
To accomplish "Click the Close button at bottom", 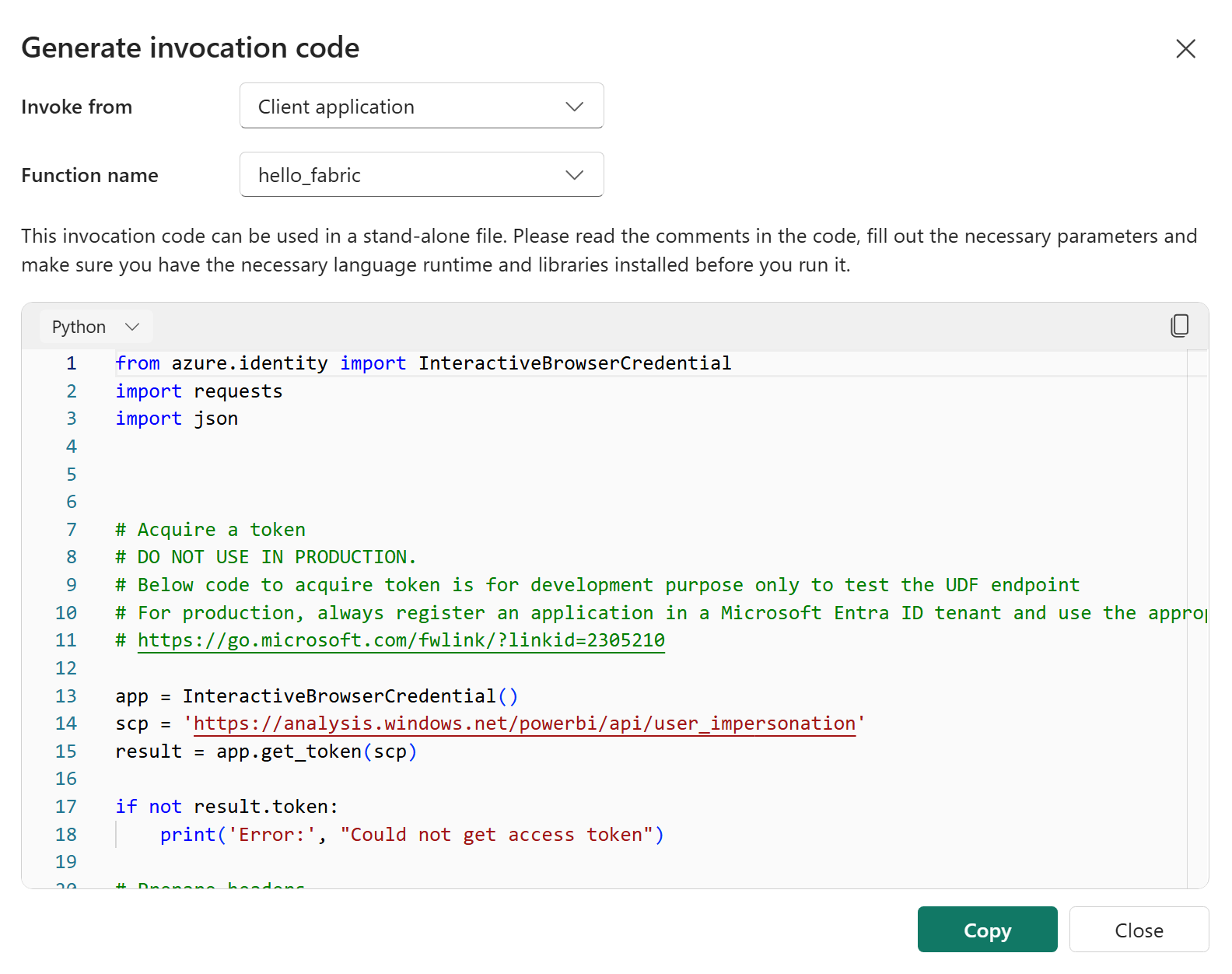I will 1139,930.
